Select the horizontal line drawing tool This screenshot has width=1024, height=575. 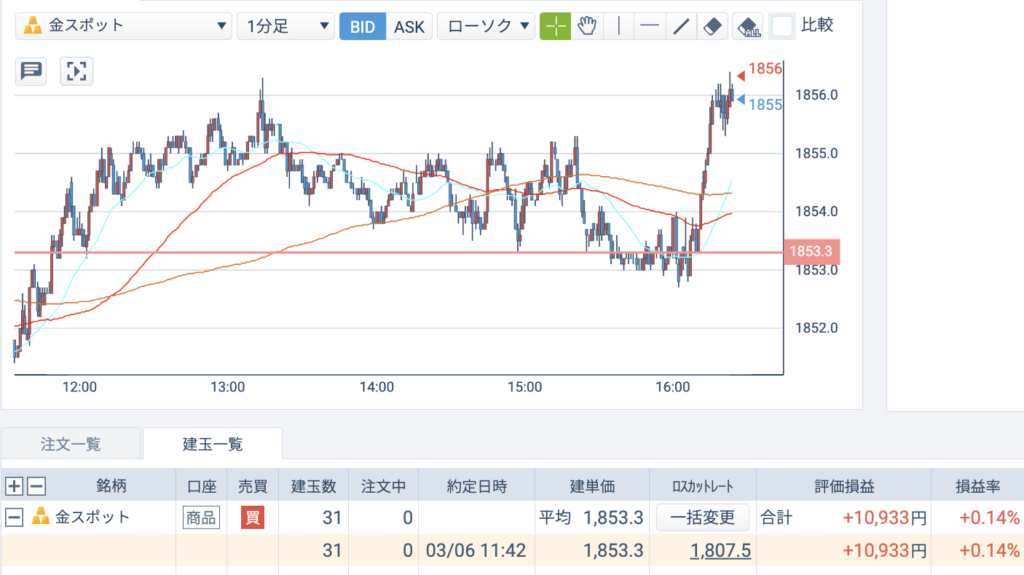click(x=649, y=26)
